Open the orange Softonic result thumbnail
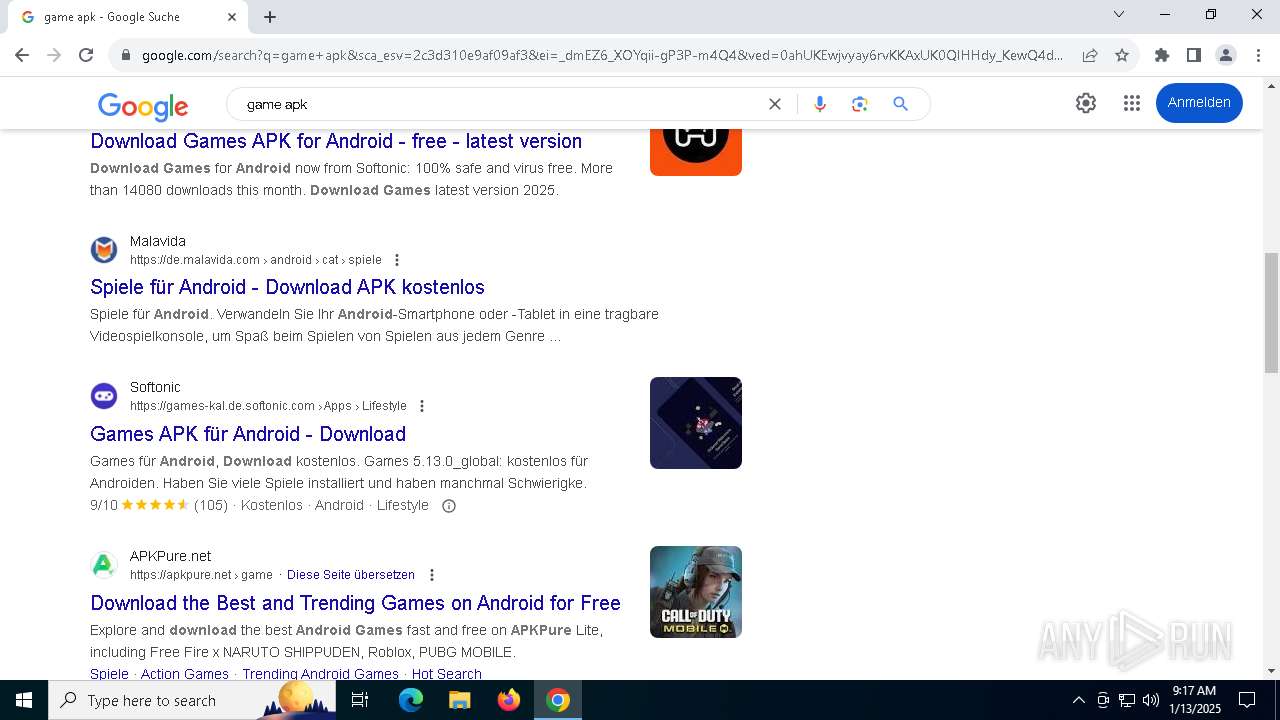This screenshot has width=1280, height=720. tap(696, 152)
